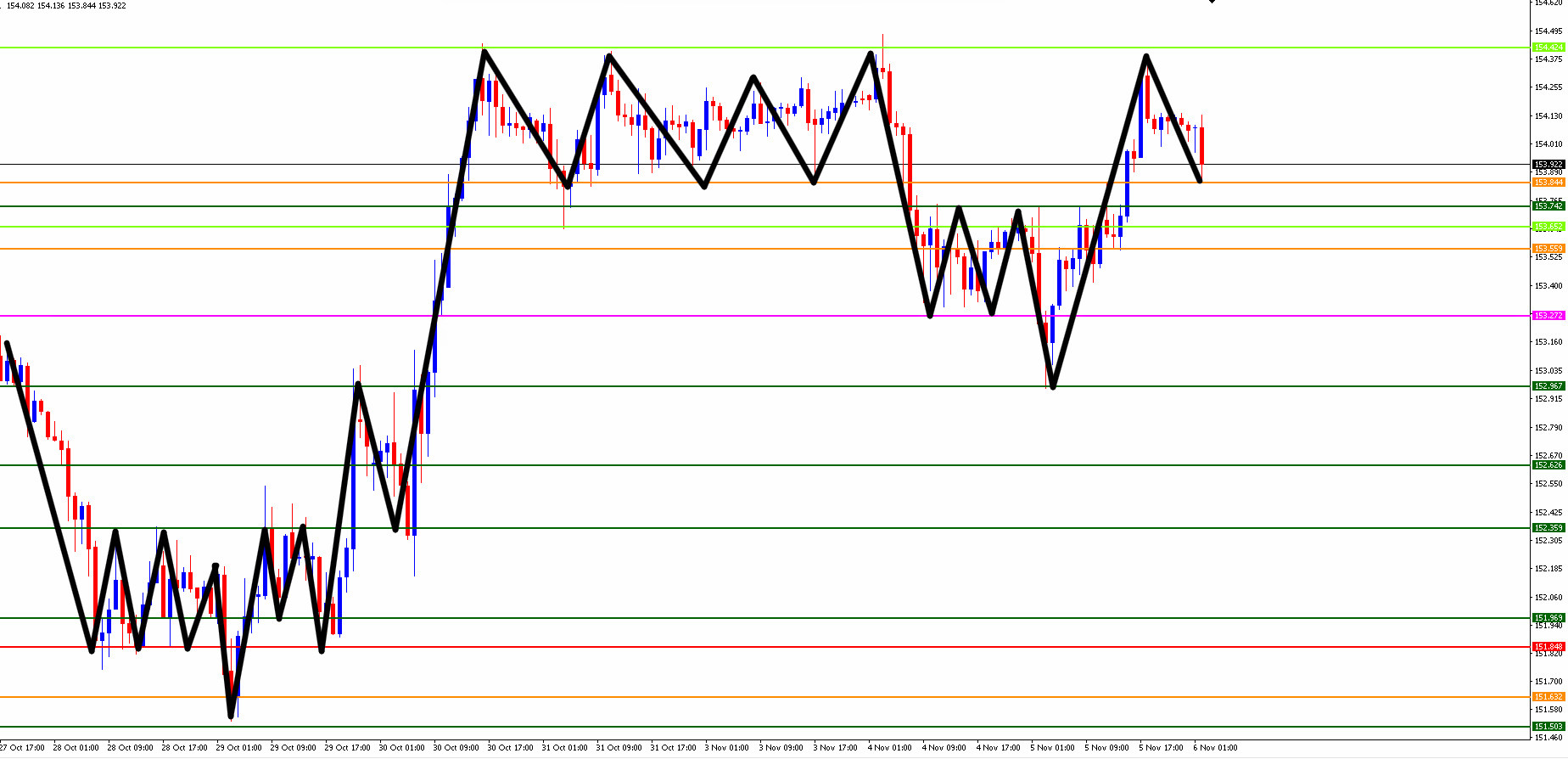Image resolution: width=1568 pixels, height=759 pixels.
Task: Select the light green 154.424 price tag
Action: tap(1548, 48)
